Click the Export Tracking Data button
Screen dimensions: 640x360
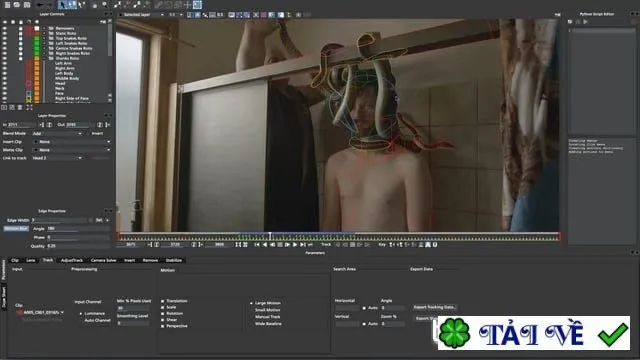(x=434, y=307)
